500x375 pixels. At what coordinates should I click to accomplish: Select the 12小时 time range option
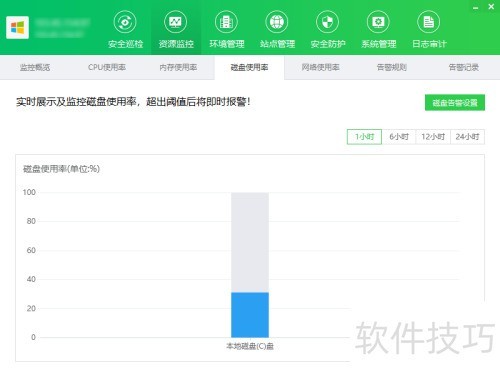[433, 137]
